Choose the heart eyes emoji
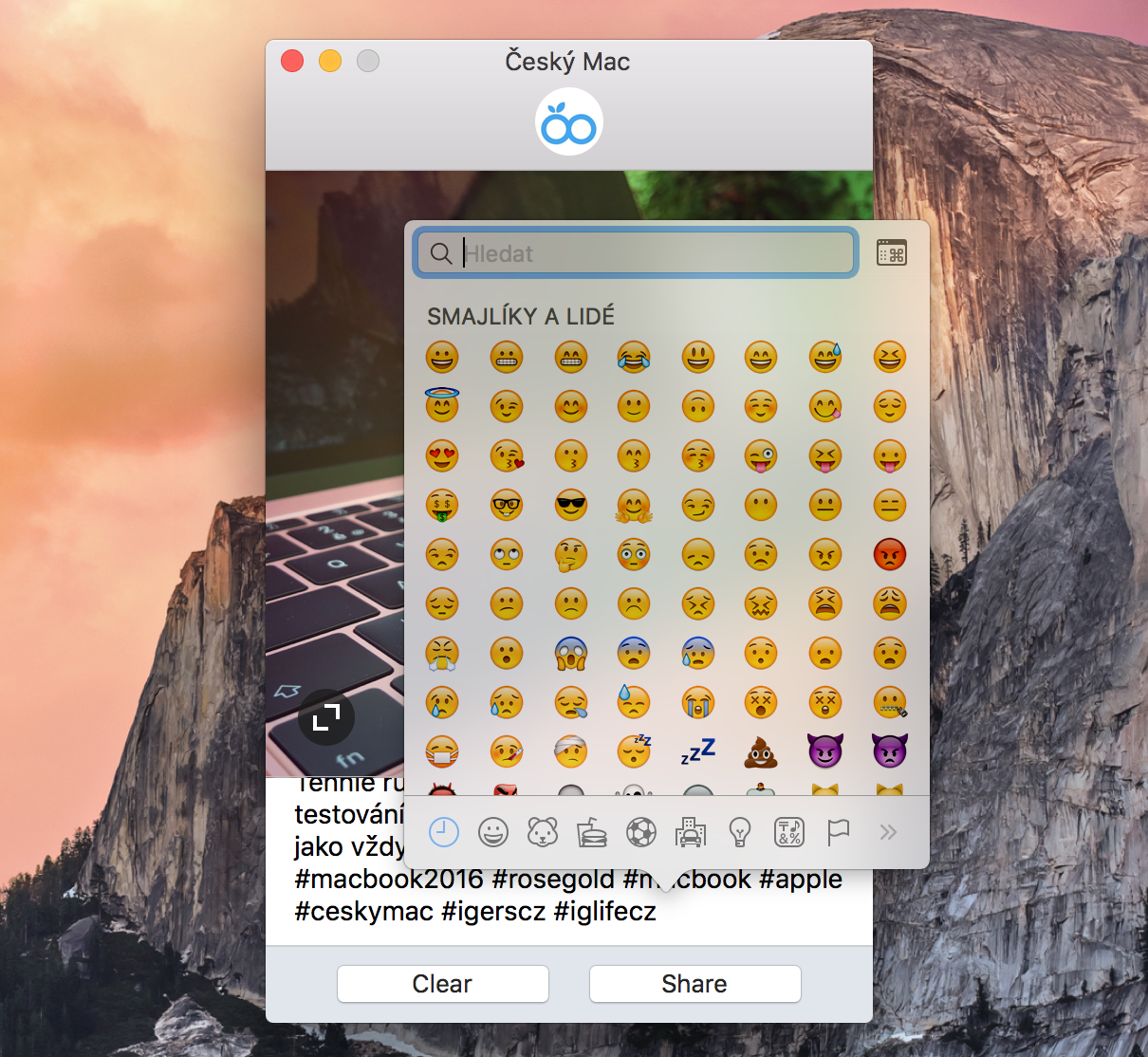Image resolution: width=1148 pixels, height=1057 pixels. 442,455
